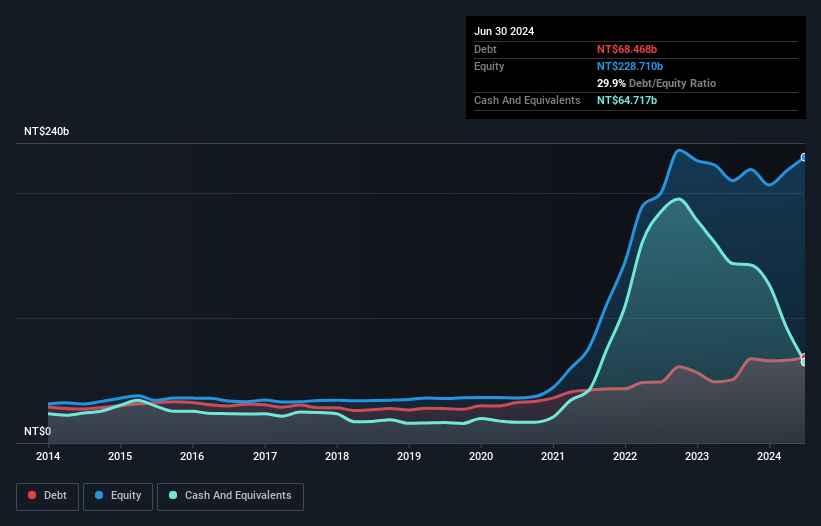Click the 2015 x-axis label
821x526 pixels.
[x=120, y=456]
